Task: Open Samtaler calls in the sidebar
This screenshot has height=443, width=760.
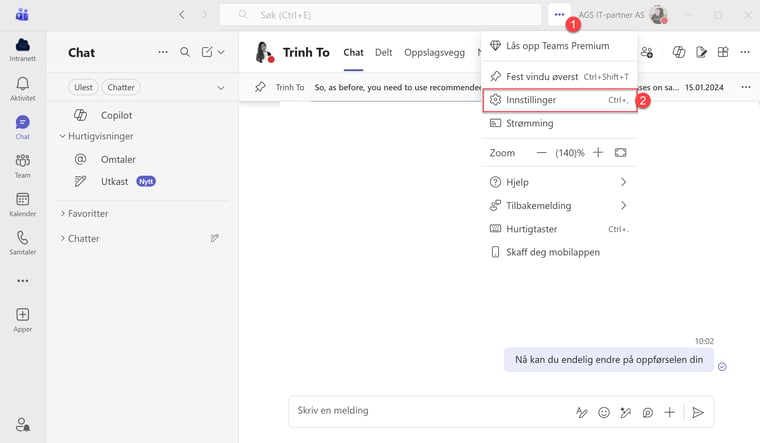Action: tap(22, 243)
